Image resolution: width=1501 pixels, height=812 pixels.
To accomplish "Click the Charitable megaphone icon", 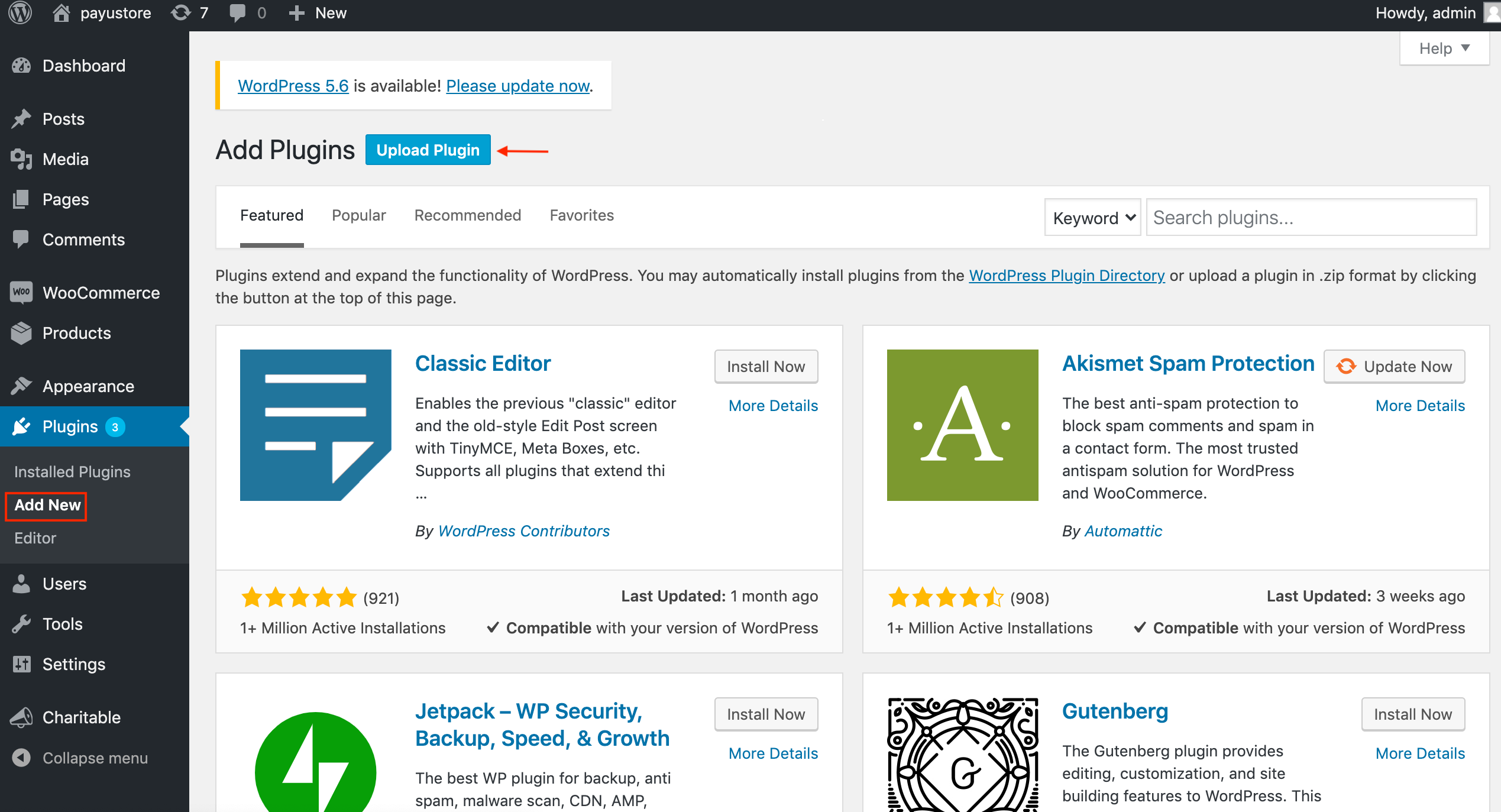I will pos(21,717).
